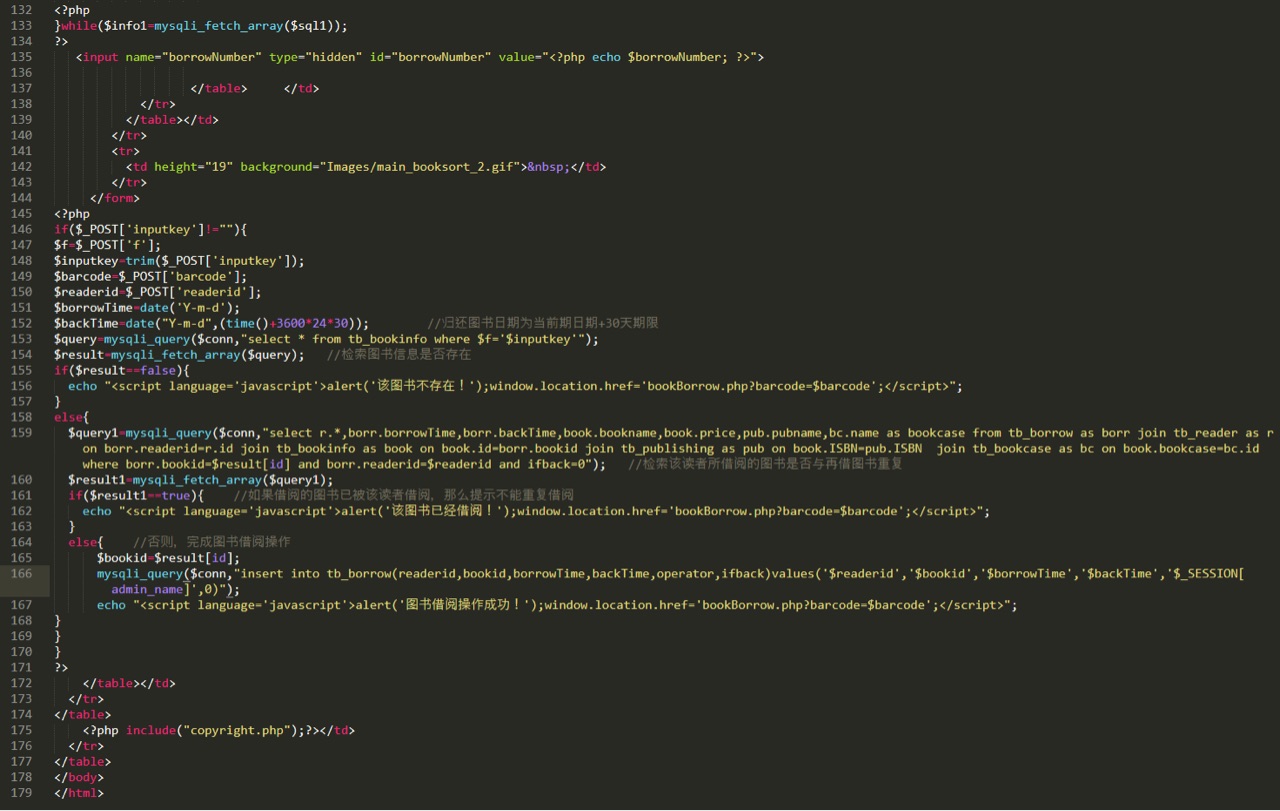Click line number 145 in the gutter
The width and height of the screenshot is (1280, 811).
pos(21,214)
